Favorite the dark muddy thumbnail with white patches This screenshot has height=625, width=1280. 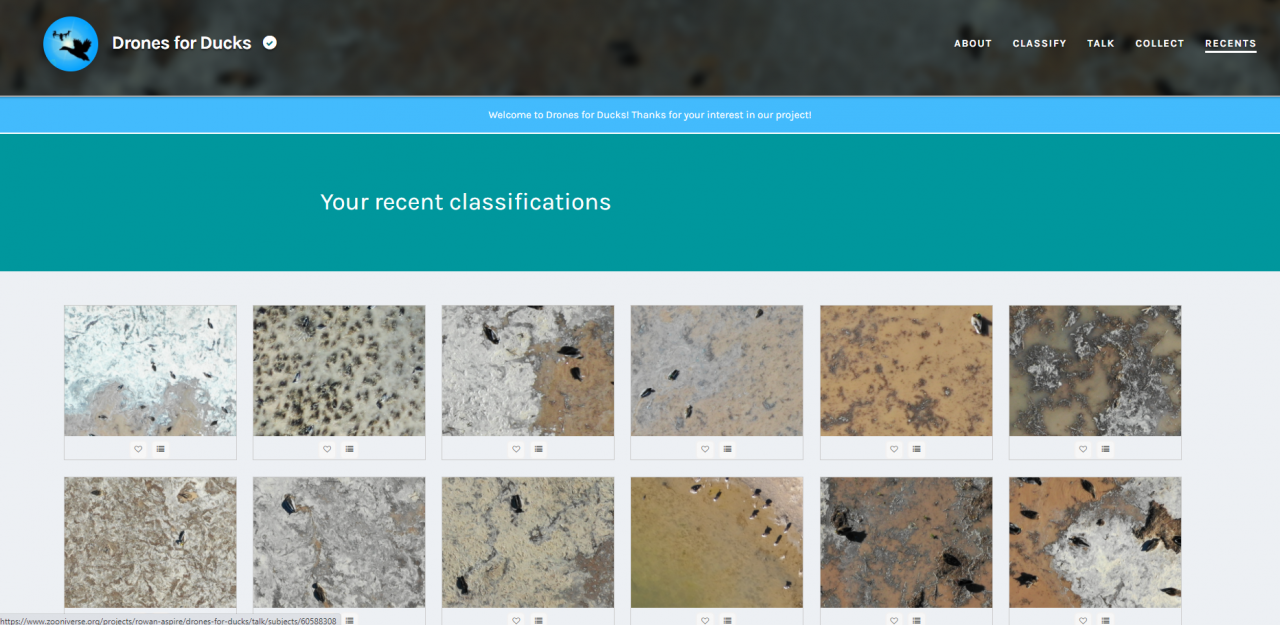(x=1083, y=449)
